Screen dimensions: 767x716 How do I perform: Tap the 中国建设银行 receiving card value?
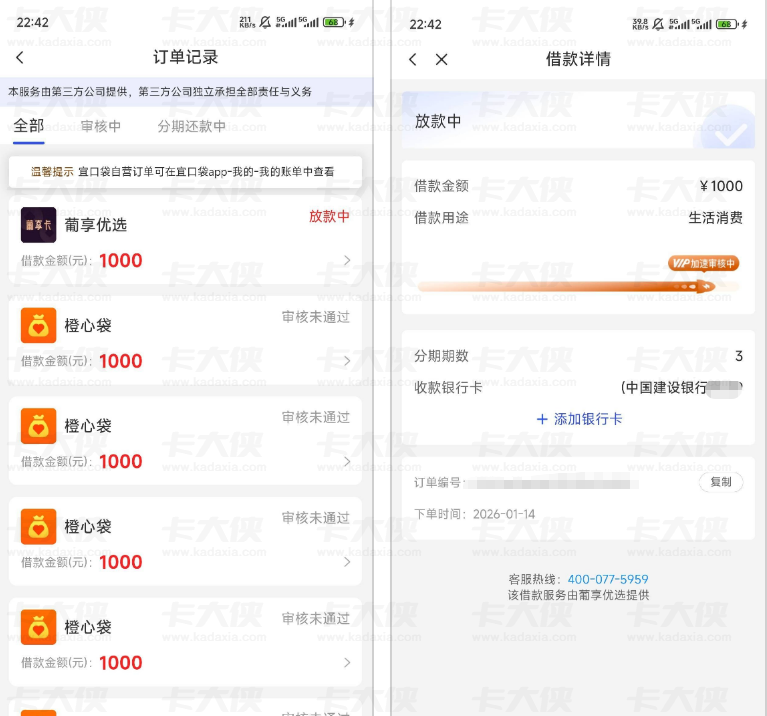(681, 388)
